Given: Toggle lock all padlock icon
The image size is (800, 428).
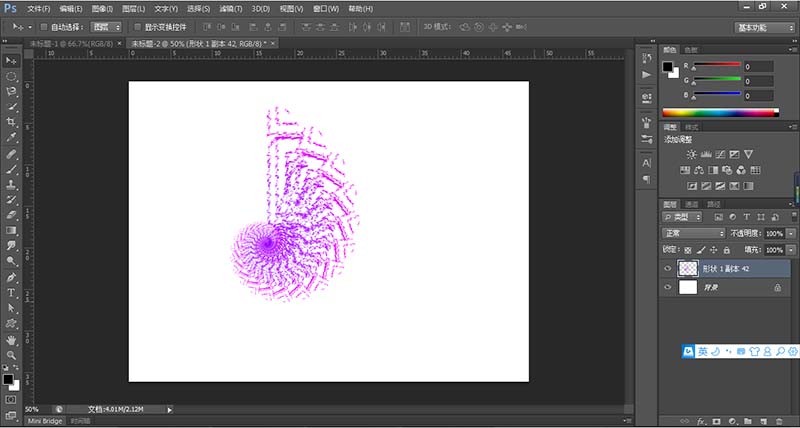Looking at the screenshot, I should pos(726,250).
